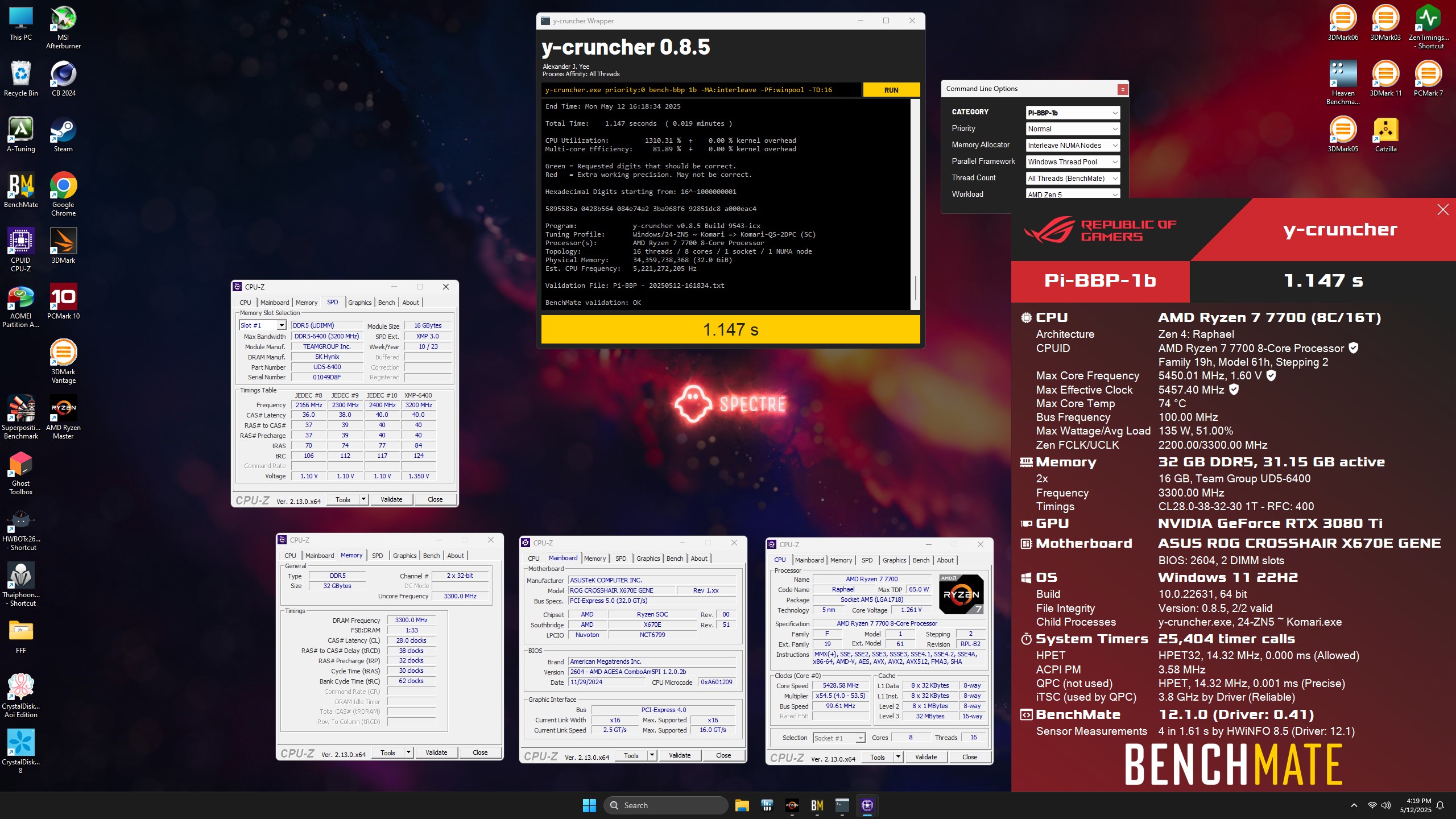The width and height of the screenshot is (1456, 819).
Task: Launch Google Chrome desktop icon
Action: pyautogui.click(x=63, y=194)
